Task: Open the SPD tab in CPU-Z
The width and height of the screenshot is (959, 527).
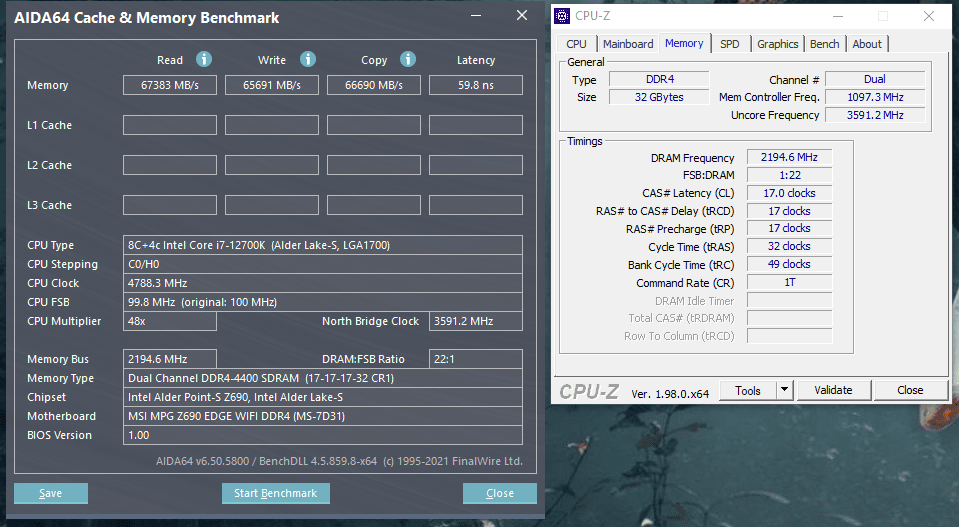Action: point(730,44)
